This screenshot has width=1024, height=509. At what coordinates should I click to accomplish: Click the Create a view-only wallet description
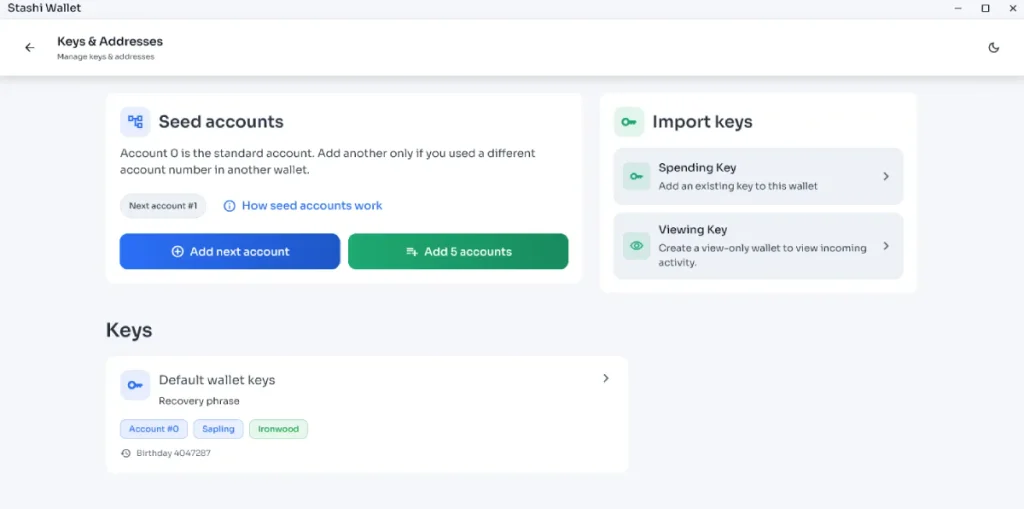(x=762, y=255)
